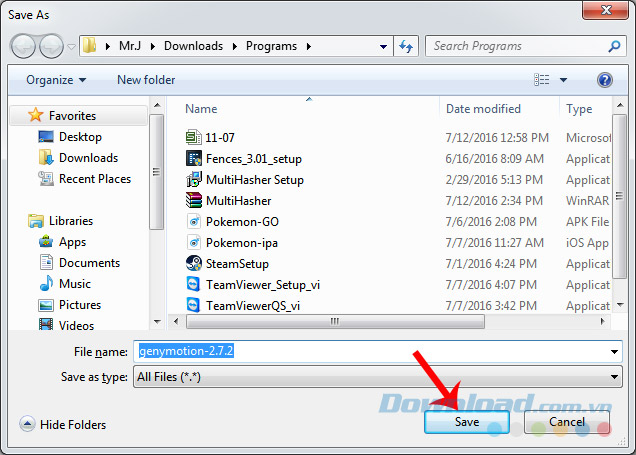Select the 11-07 spreadsheet file icon

coord(193,137)
